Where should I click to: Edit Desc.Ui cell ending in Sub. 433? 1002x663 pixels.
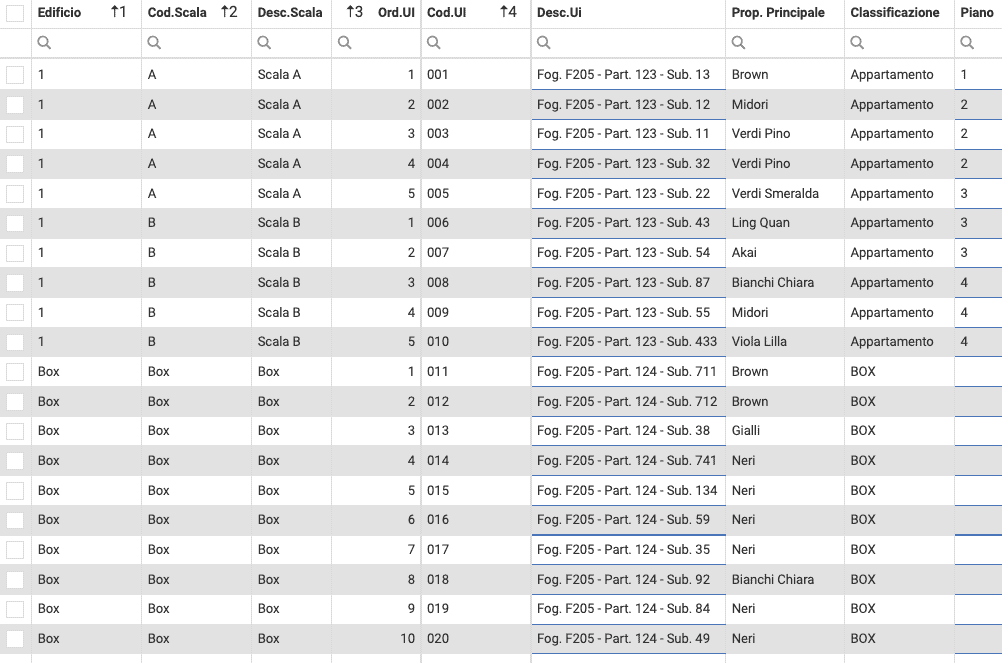628,342
